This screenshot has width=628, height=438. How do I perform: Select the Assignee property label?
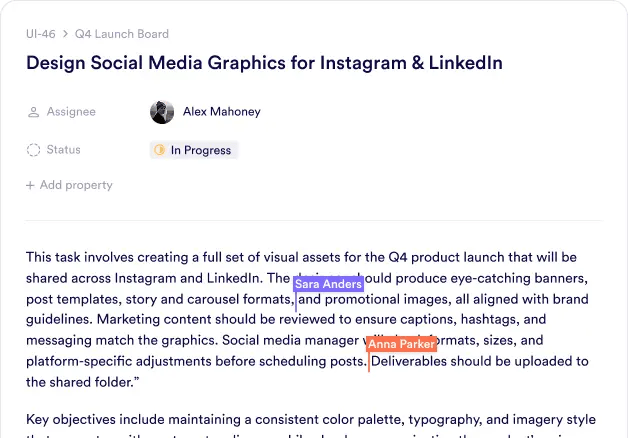click(x=71, y=112)
